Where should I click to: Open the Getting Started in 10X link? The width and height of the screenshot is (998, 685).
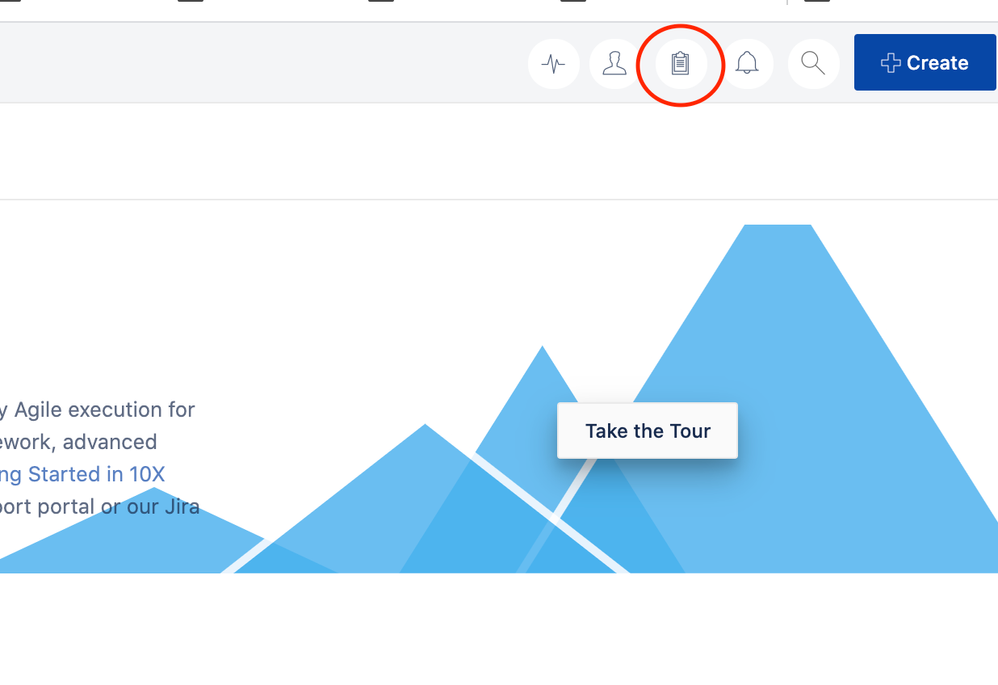tap(80, 474)
